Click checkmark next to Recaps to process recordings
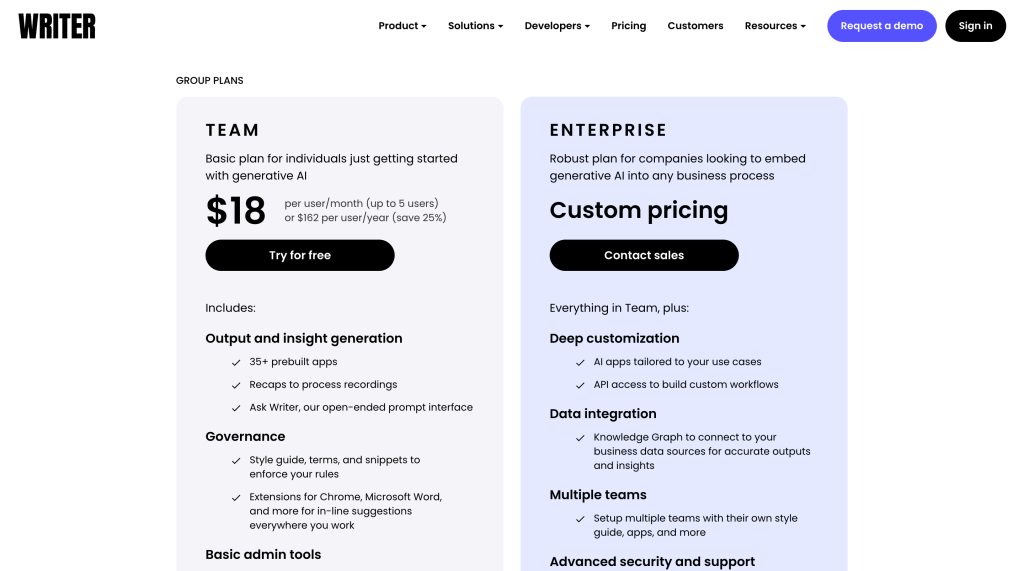The width and height of the screenshot is (1024, 571). (x=236, y=385)
